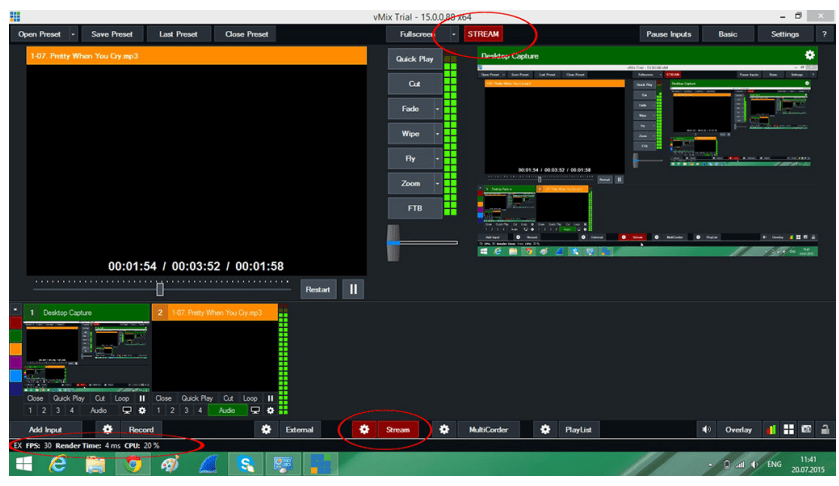
Task: Click the transition Quick Play button
Action: 415,59
